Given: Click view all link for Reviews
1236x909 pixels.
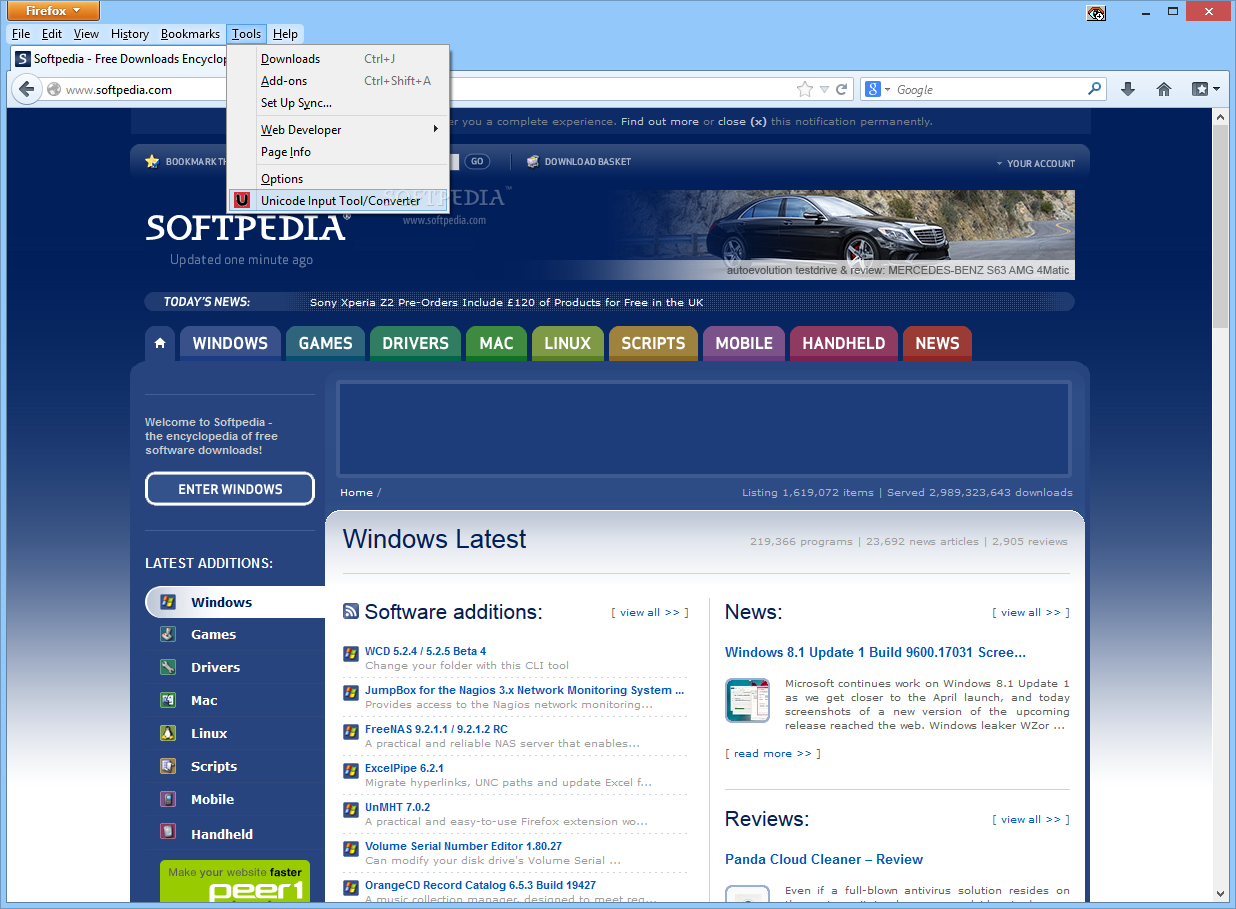Looking at the screenshot, I should [x=1031, y=820].
